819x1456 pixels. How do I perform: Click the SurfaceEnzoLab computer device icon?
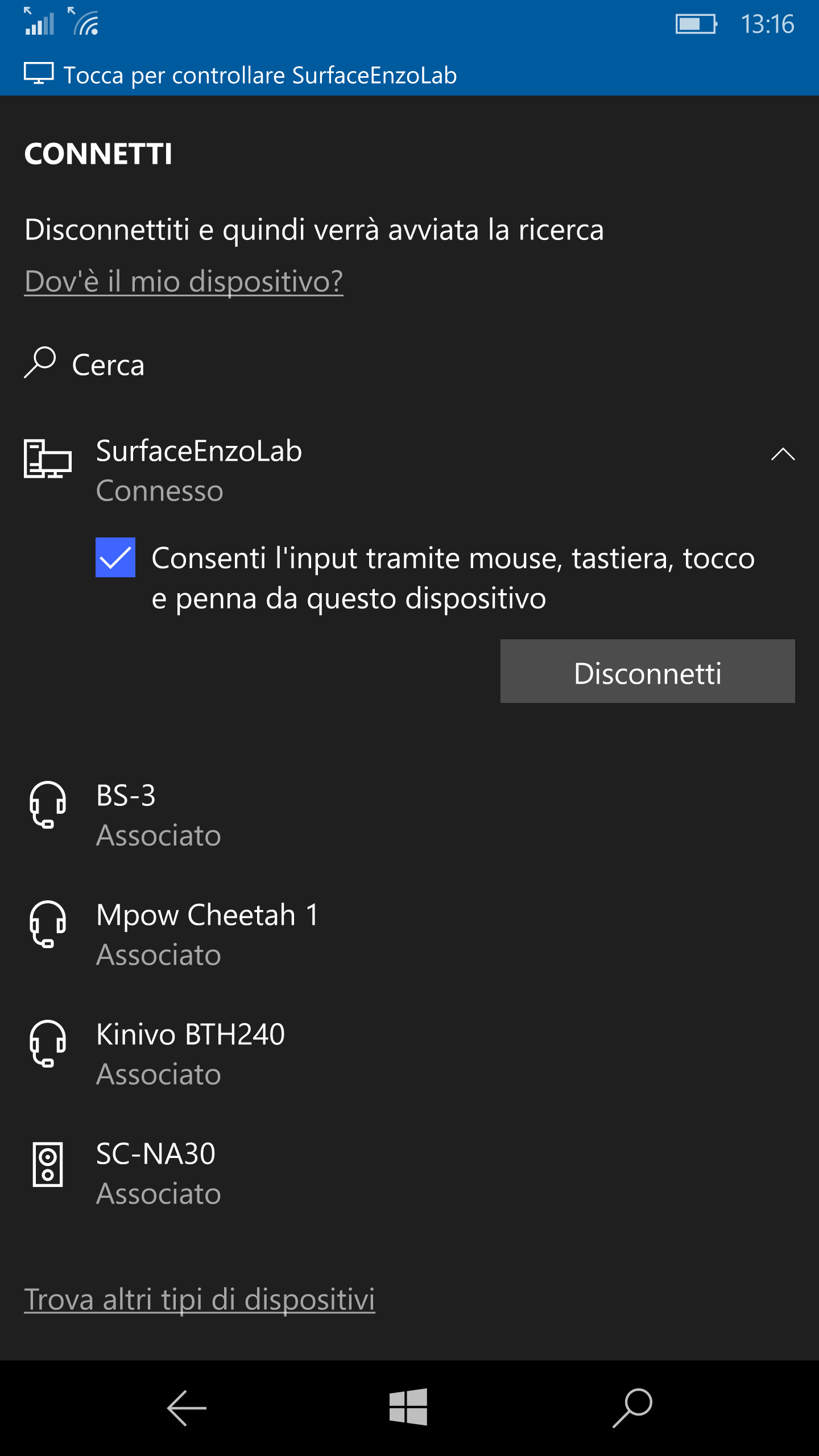click(x=48, y=458)
